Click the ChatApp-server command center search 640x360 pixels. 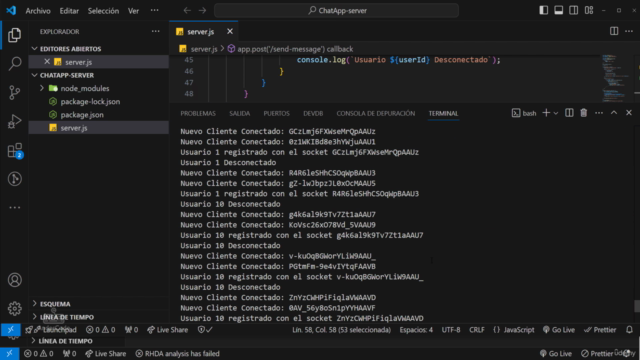point(337,11)
